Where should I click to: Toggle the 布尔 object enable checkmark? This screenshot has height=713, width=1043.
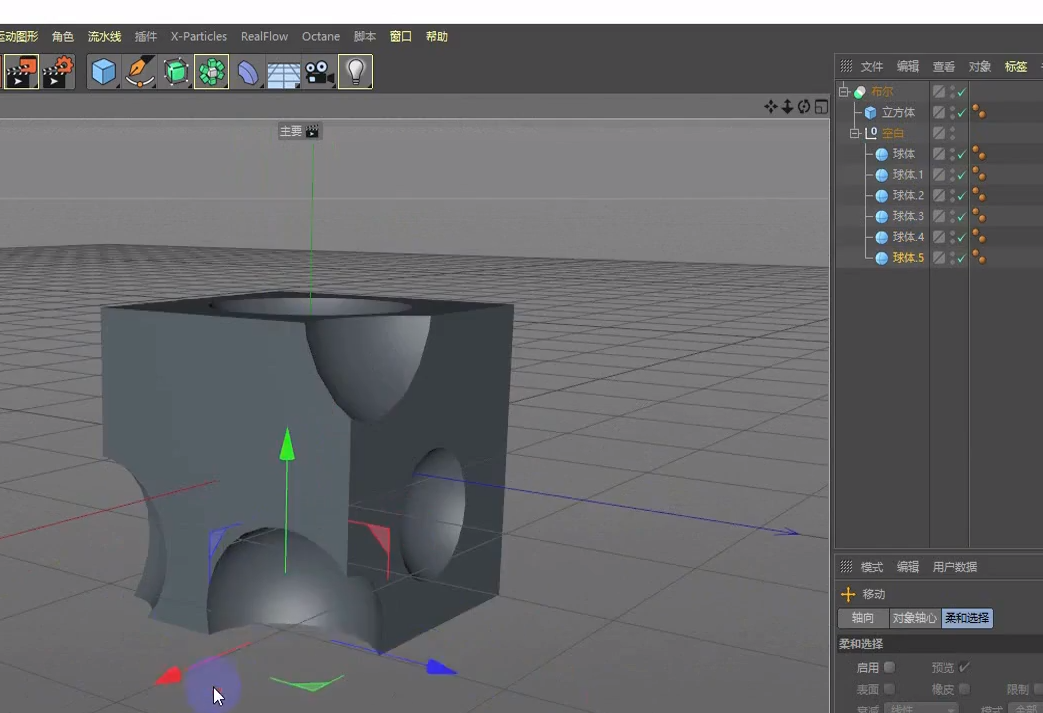pyautogui.click(x=961, y=92)
